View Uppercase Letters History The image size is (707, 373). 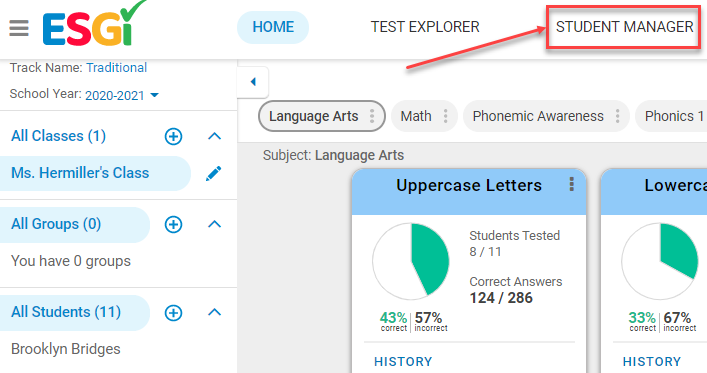[x=403, y=361]
